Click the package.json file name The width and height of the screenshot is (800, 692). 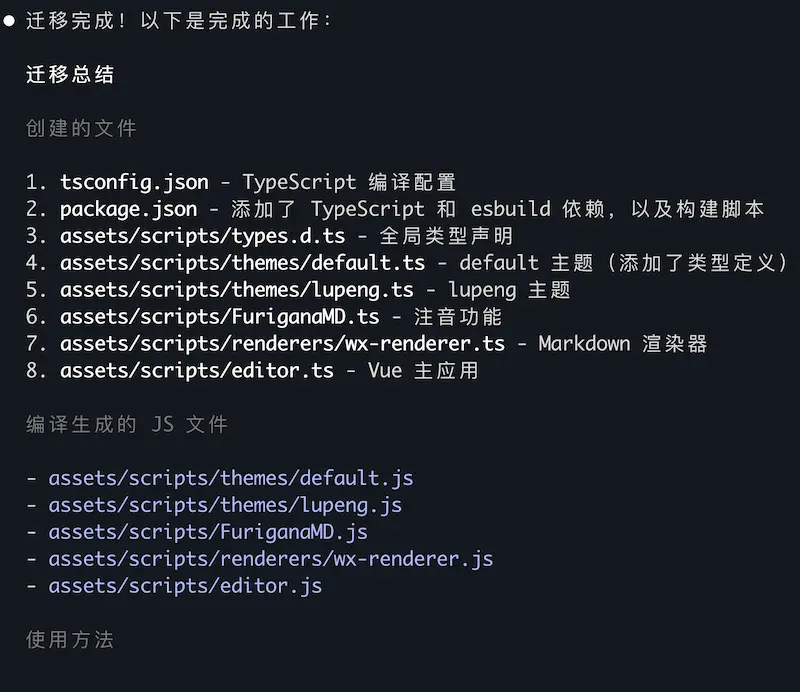tap(129, 210)
